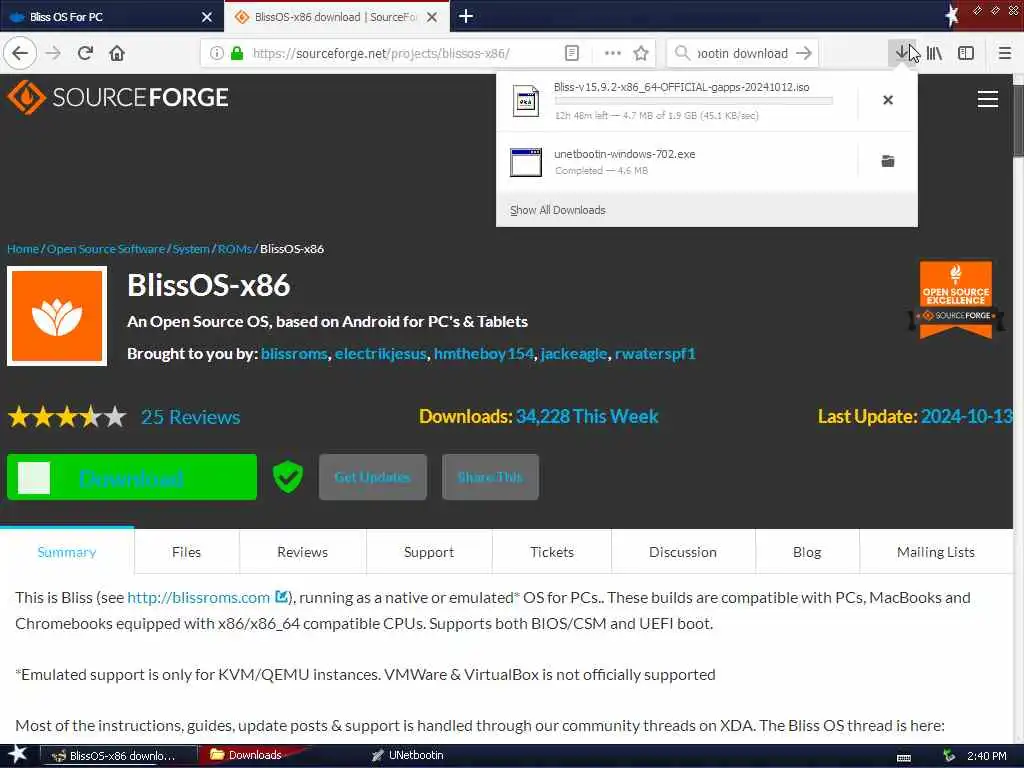This screenshot has height=768, width=1024.
Task: Follow the ROMs breadcrumb link
Action: point(234,249)
